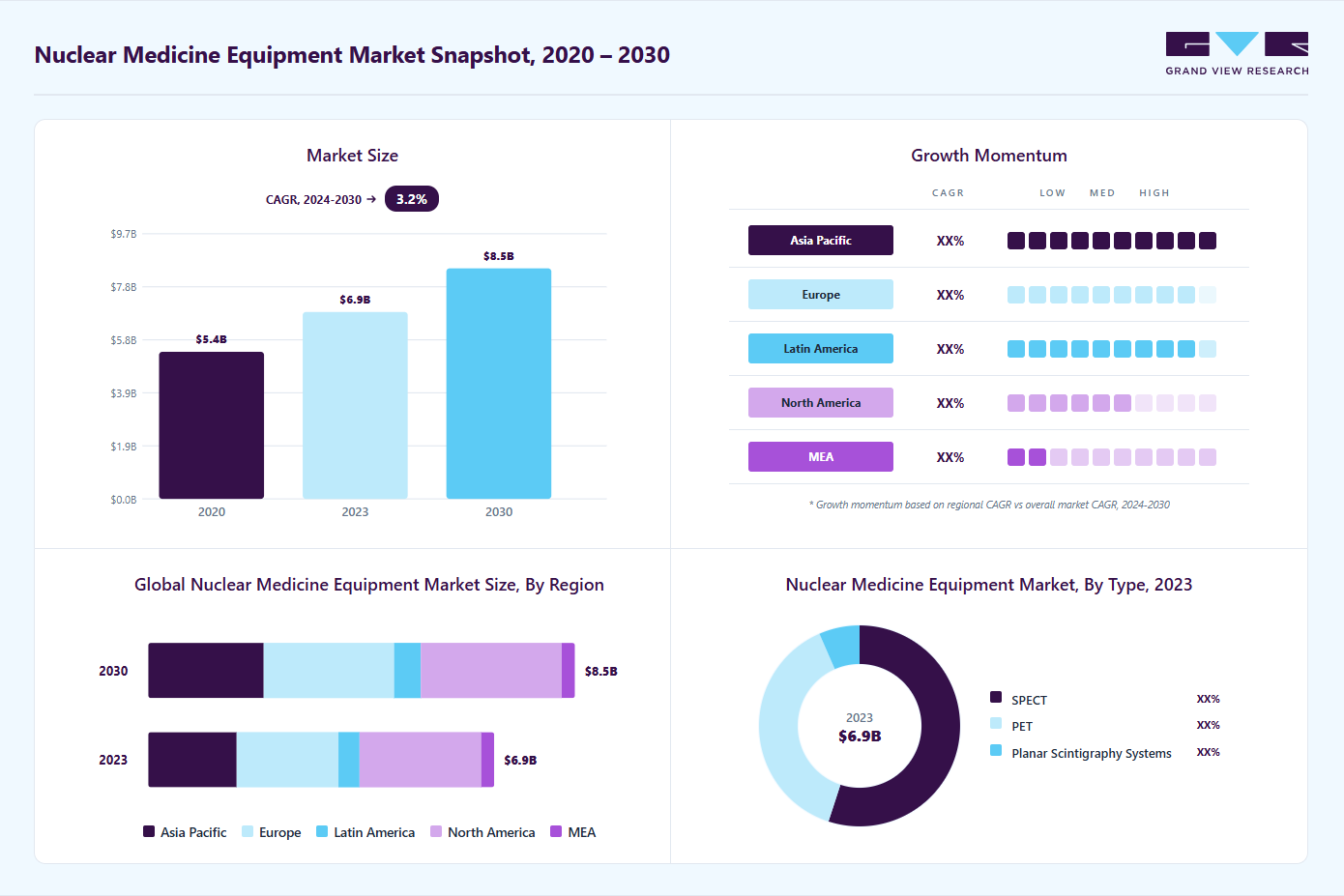Click the Planar Scintigraphy Systems legend swatch

pos(996,750)
